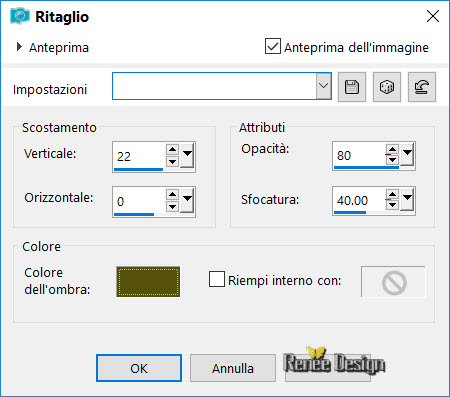Click the Annulla button
Viewport: 450px width, 397px height.
233,368
